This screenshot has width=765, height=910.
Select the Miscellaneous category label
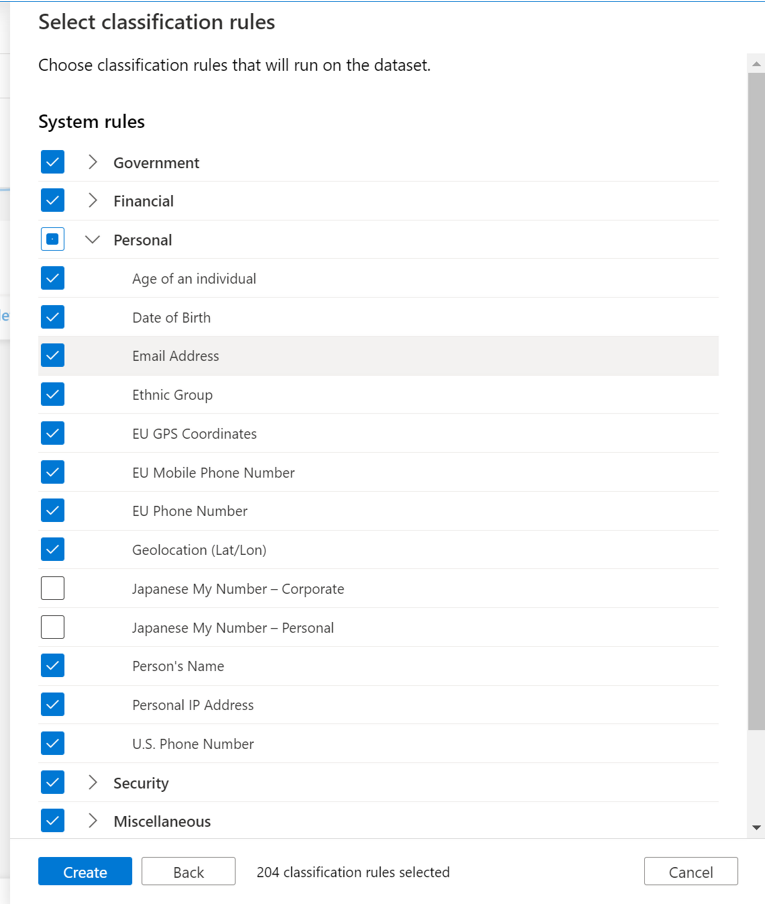(x=162, y=822)
